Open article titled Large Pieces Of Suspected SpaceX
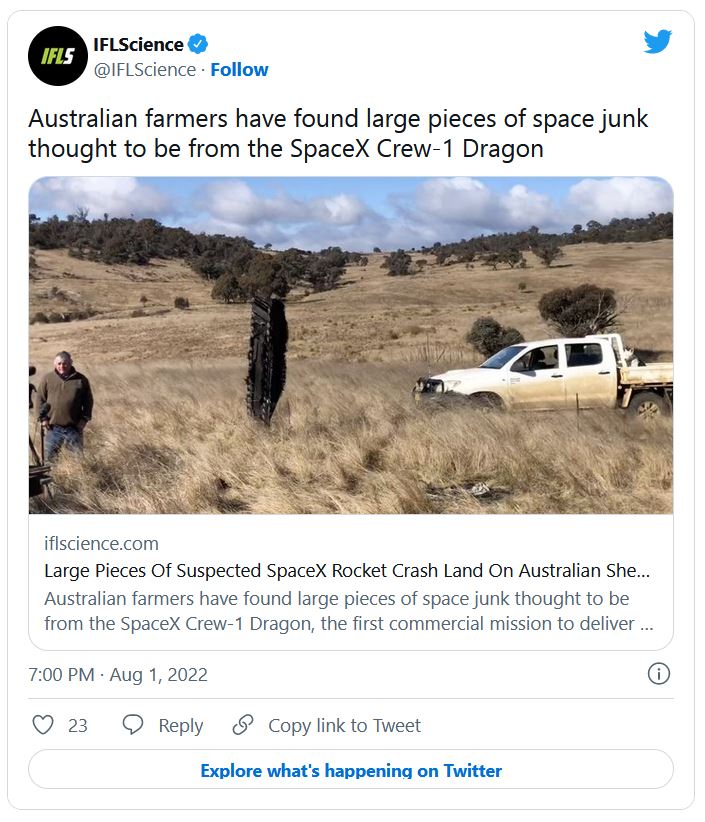The width and height of the screenshot is (705, 822). pyautogui.click(x=347, y=570)
